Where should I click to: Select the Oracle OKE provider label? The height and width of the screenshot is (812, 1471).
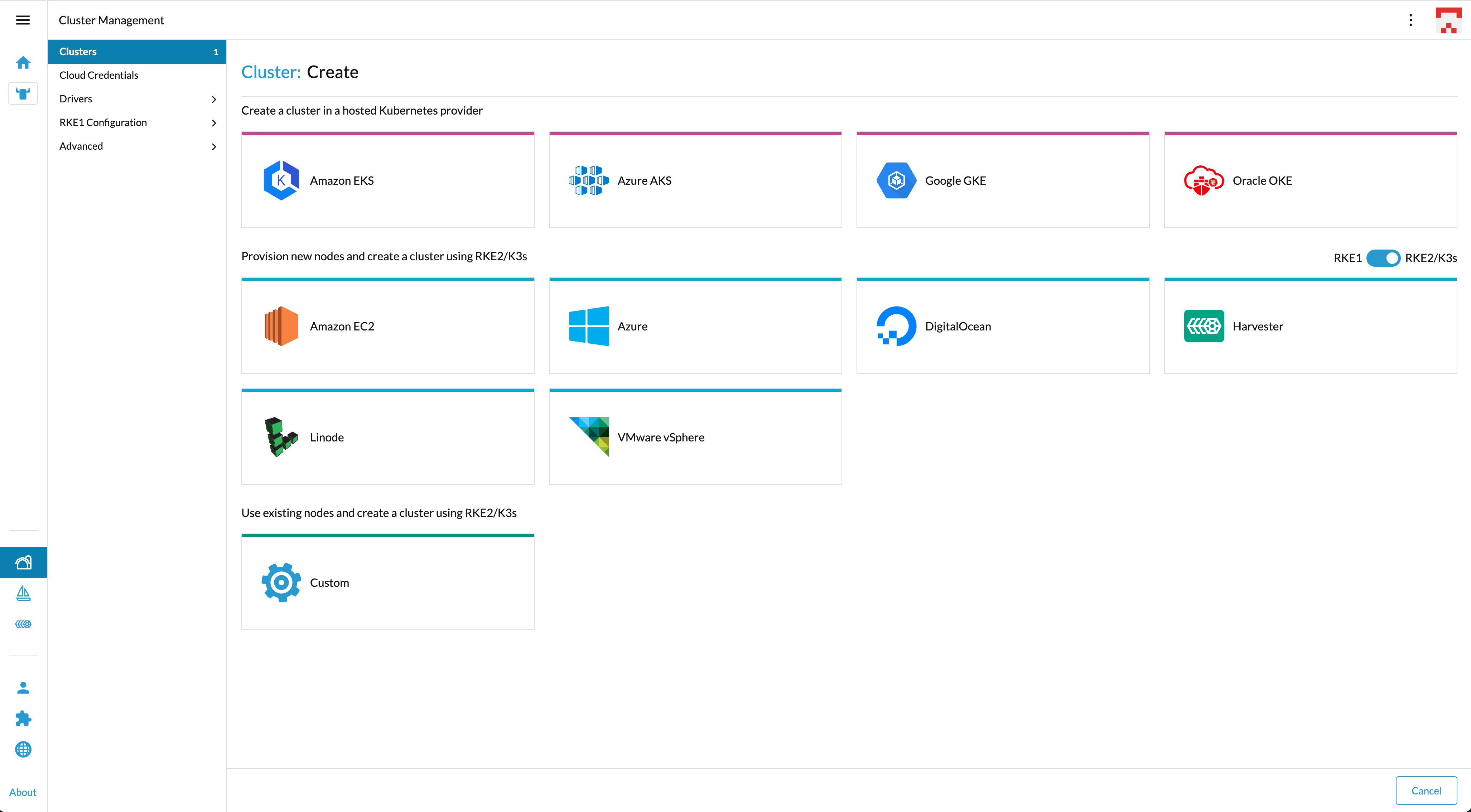[x=1262, y=181]
